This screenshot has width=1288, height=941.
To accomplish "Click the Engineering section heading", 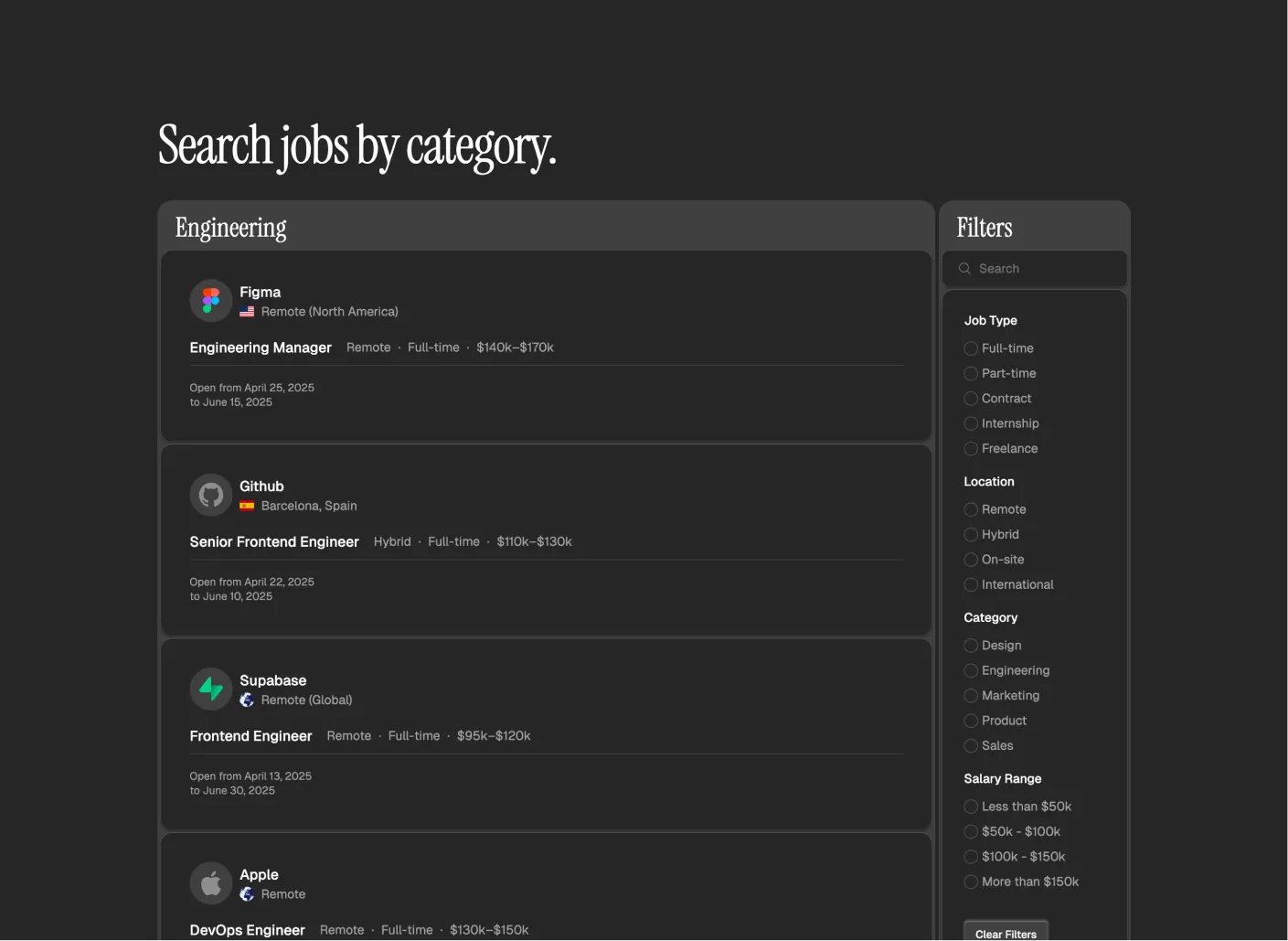I will (231, 228).
